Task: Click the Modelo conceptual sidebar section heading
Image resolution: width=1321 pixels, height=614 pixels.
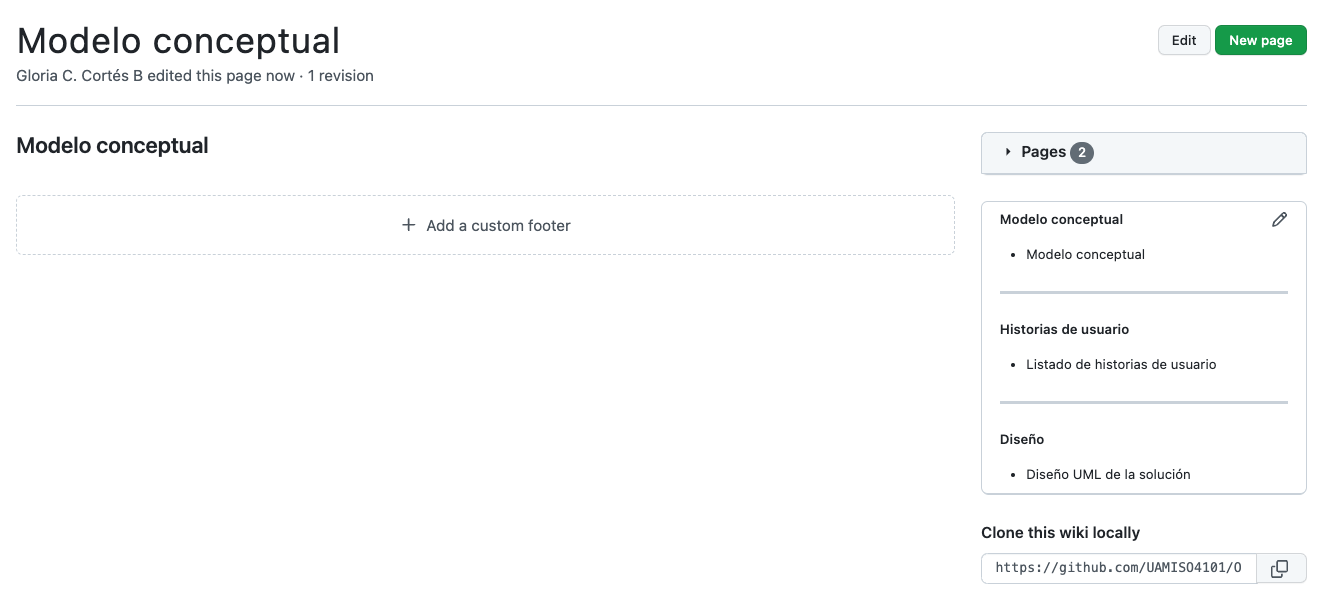Action: (1061, 220)
